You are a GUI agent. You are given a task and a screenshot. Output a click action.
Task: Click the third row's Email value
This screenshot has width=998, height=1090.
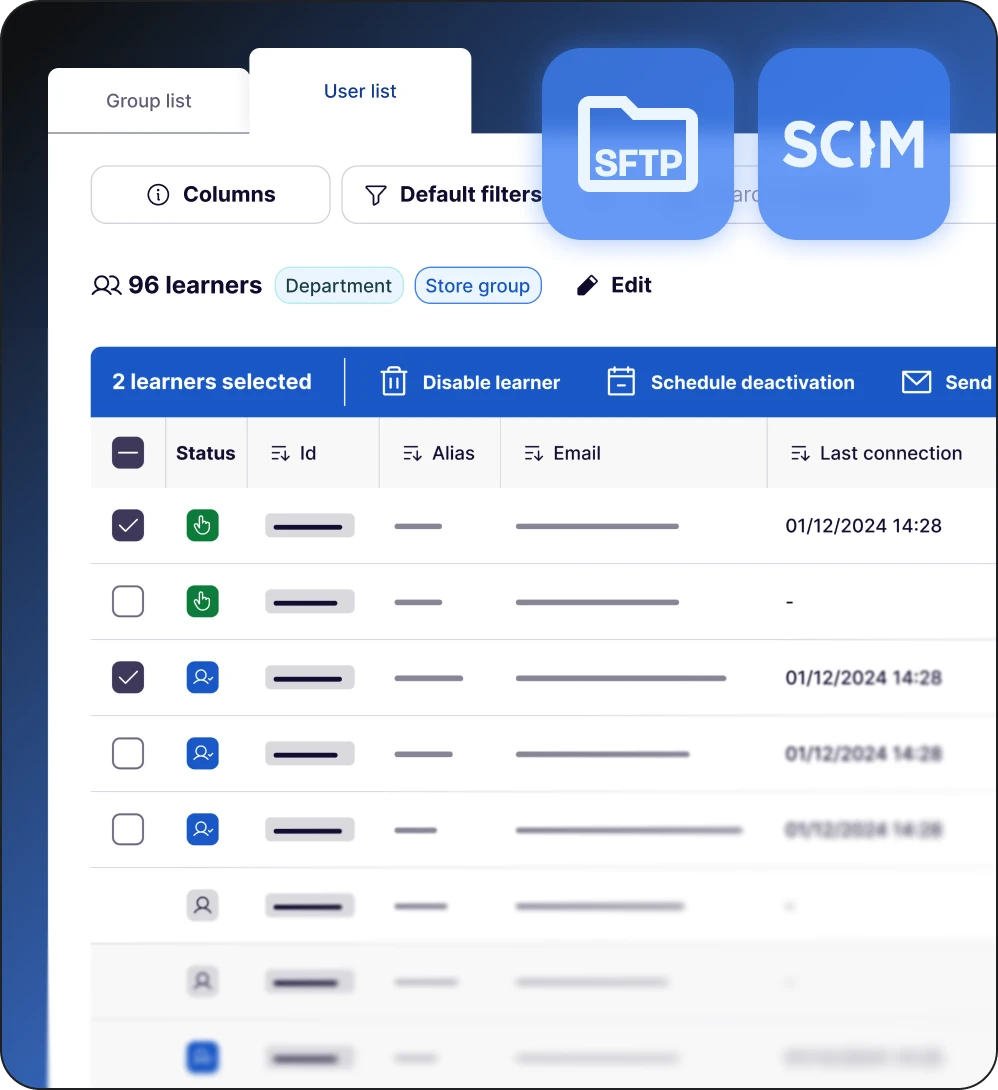click(x=621, y=678)
